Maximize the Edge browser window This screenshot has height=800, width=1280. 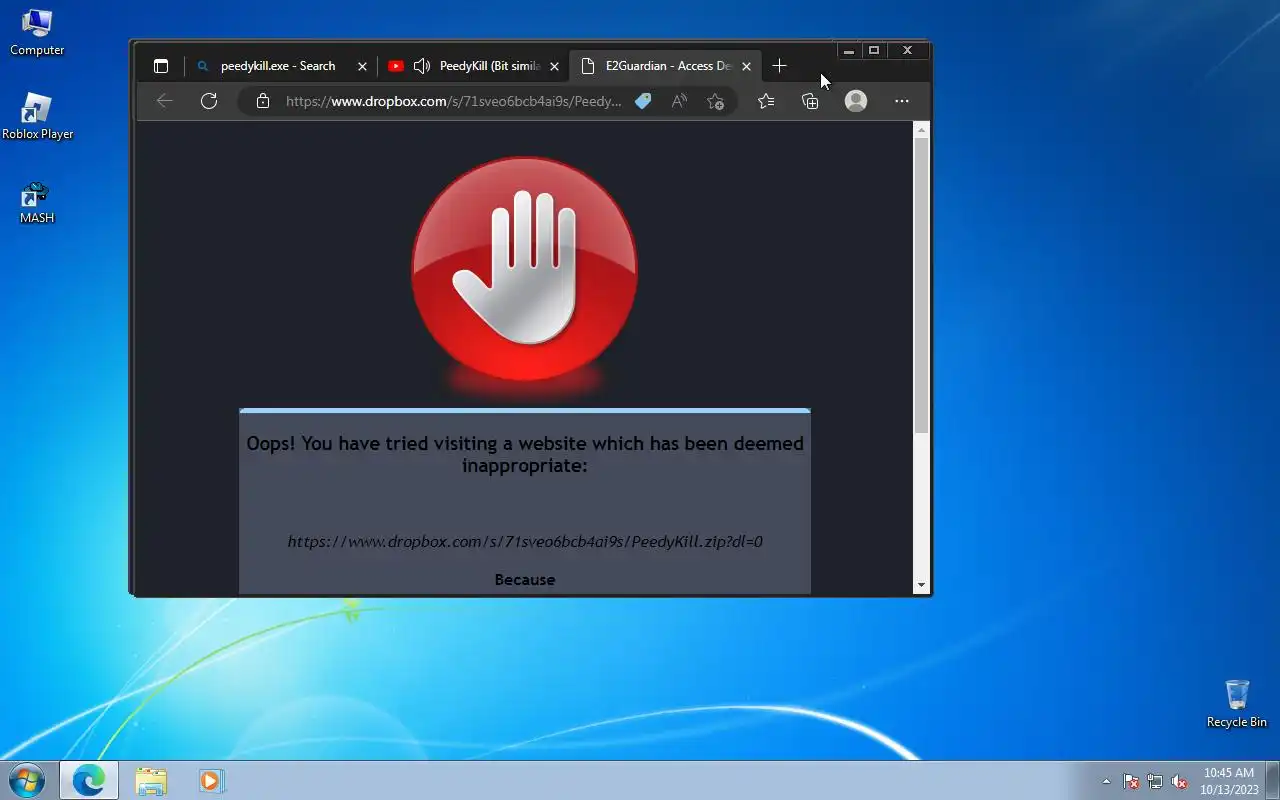coord(874,51)
